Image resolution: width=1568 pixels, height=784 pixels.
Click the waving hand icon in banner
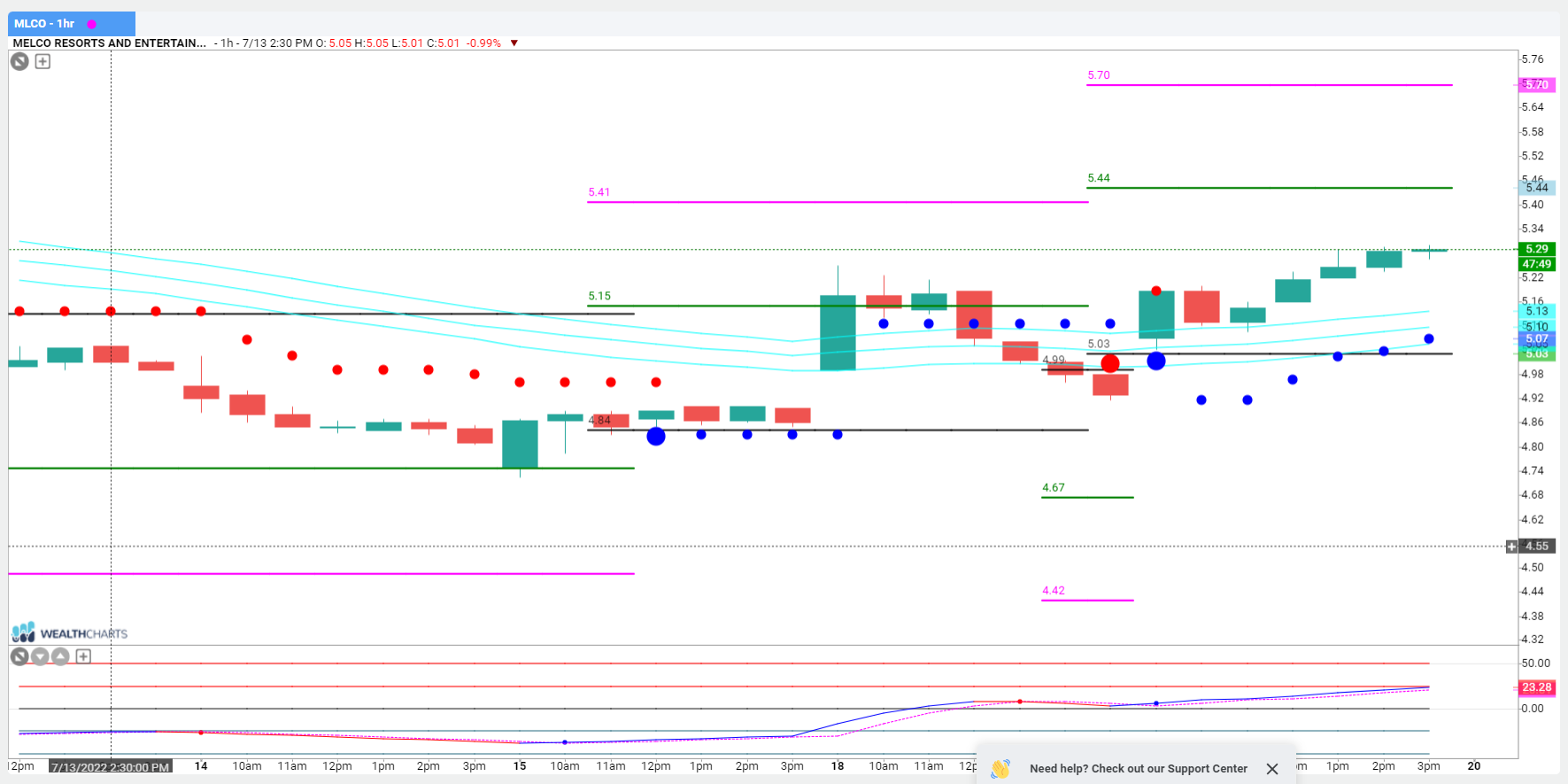click(x=1000, y=769)
